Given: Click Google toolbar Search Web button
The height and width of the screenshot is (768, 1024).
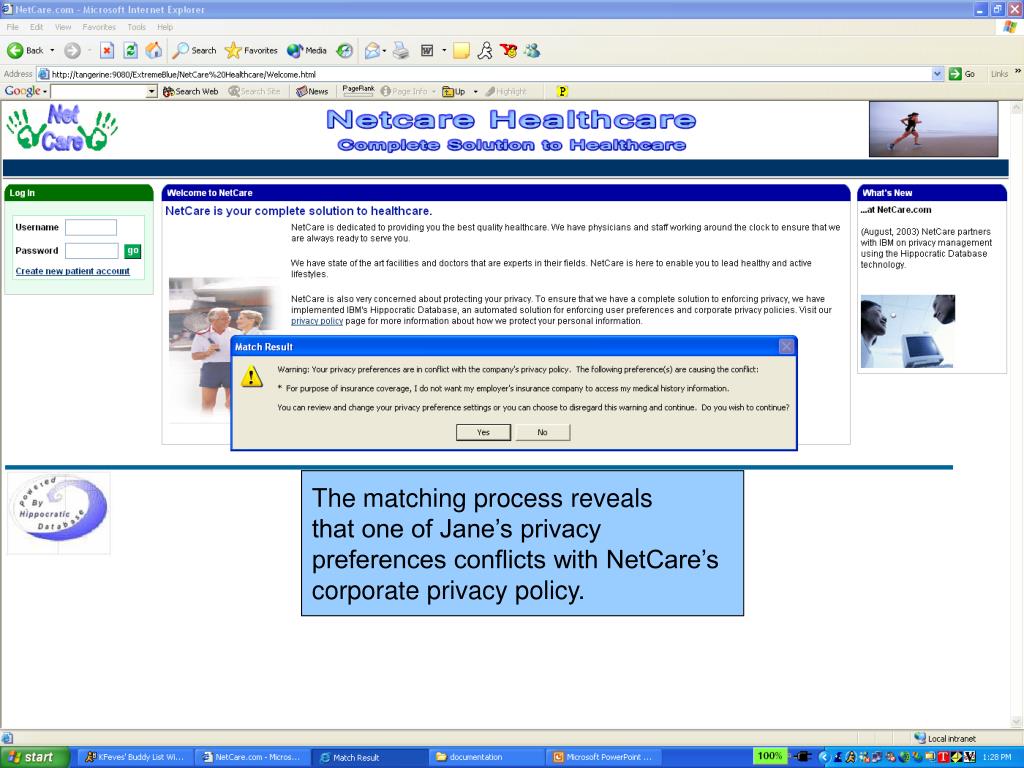Looking at the screenshot, I should [x=190, y=91].
